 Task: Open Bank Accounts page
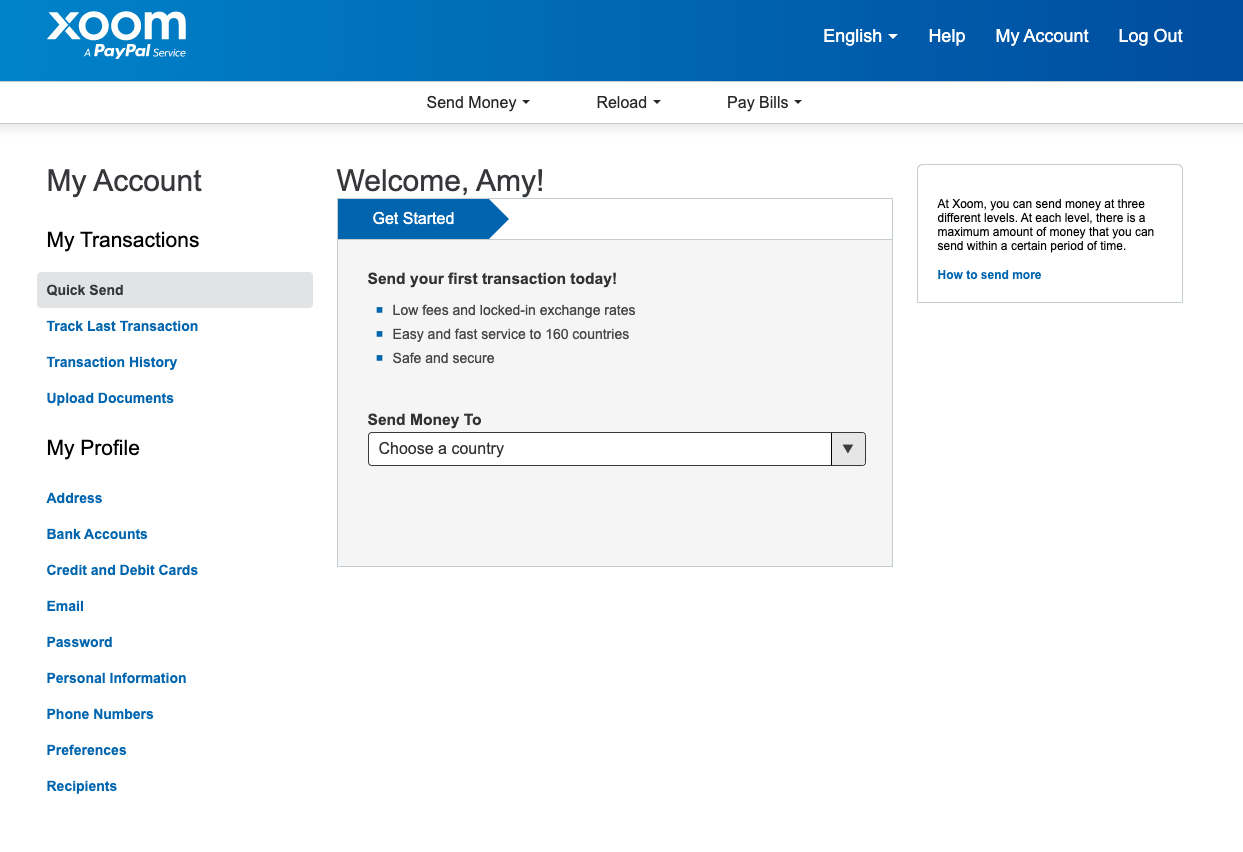[97, 534]
